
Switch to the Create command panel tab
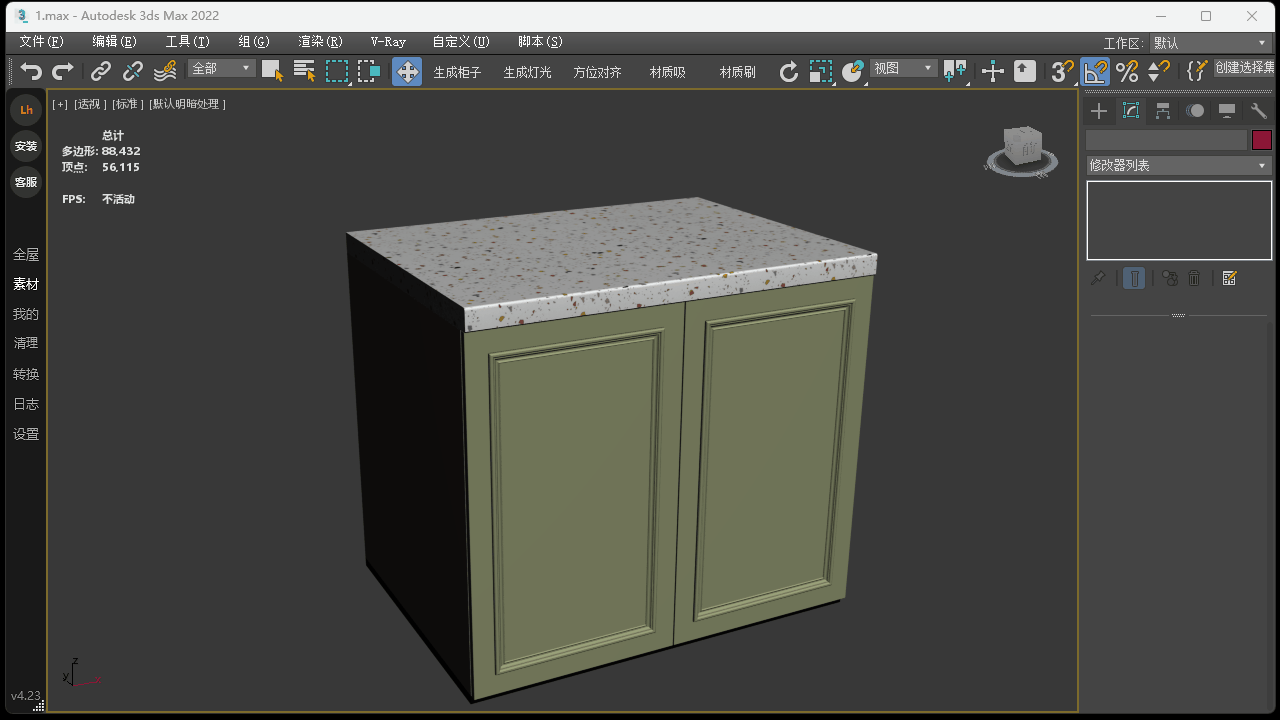[x=1099, y=111]
